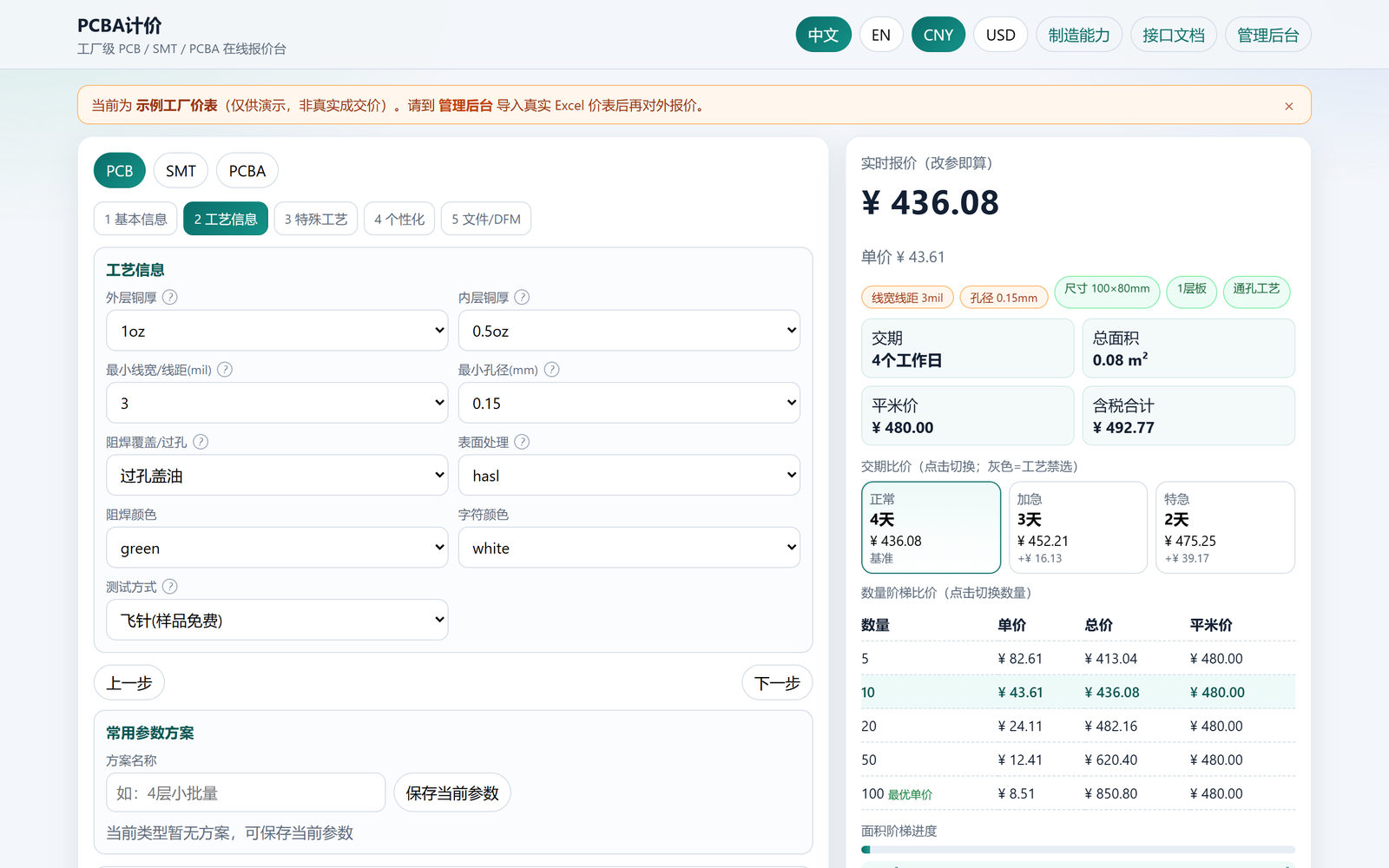Go to step 3 特殊工艺
The width and height of the screenshot is (1389, 868).
(x=316, y=219)
